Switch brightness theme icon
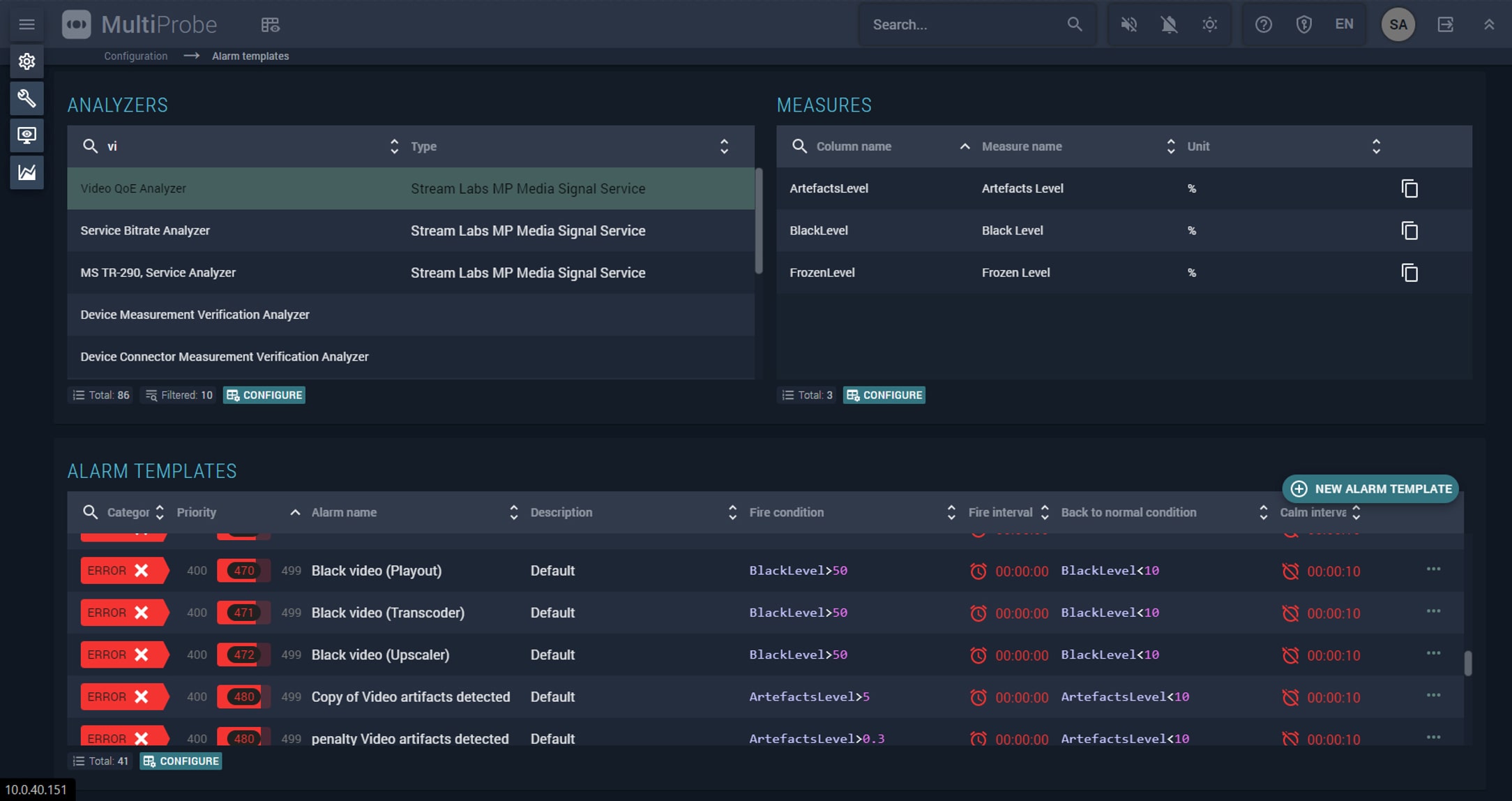1512x801 pixels. [x=1209, y=24]
